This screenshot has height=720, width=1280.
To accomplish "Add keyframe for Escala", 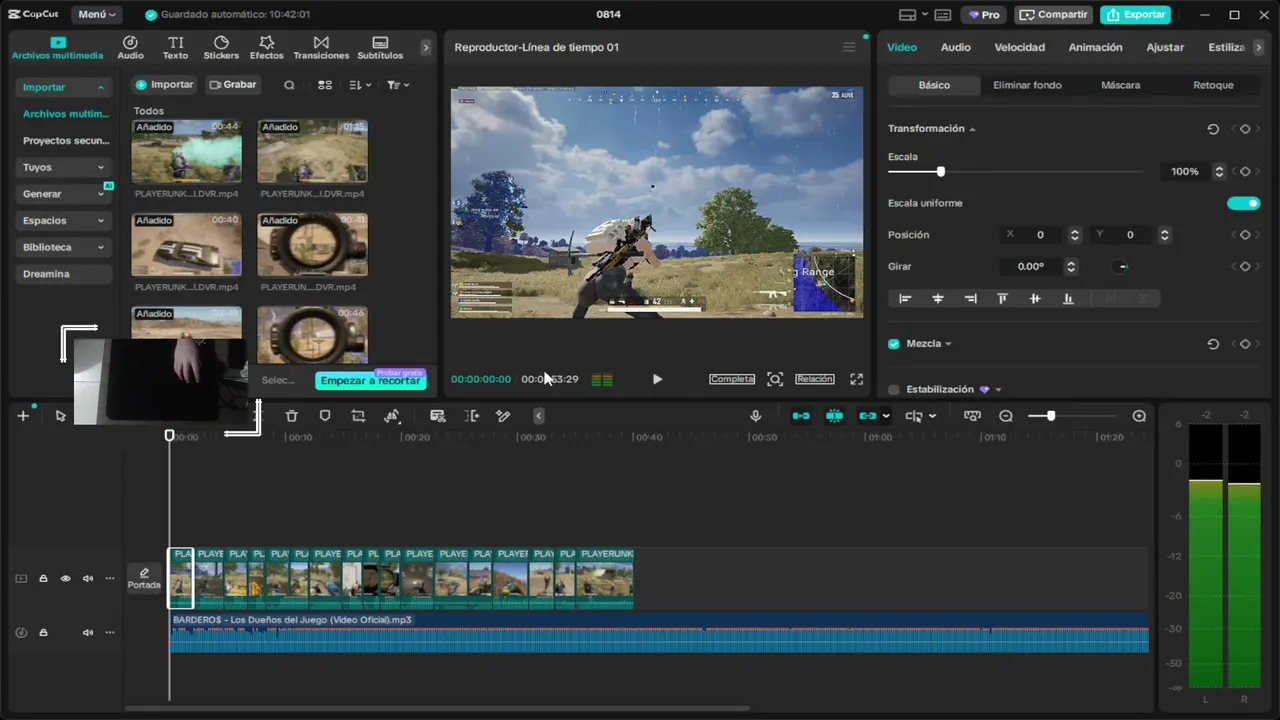I will click(1245, 171).
